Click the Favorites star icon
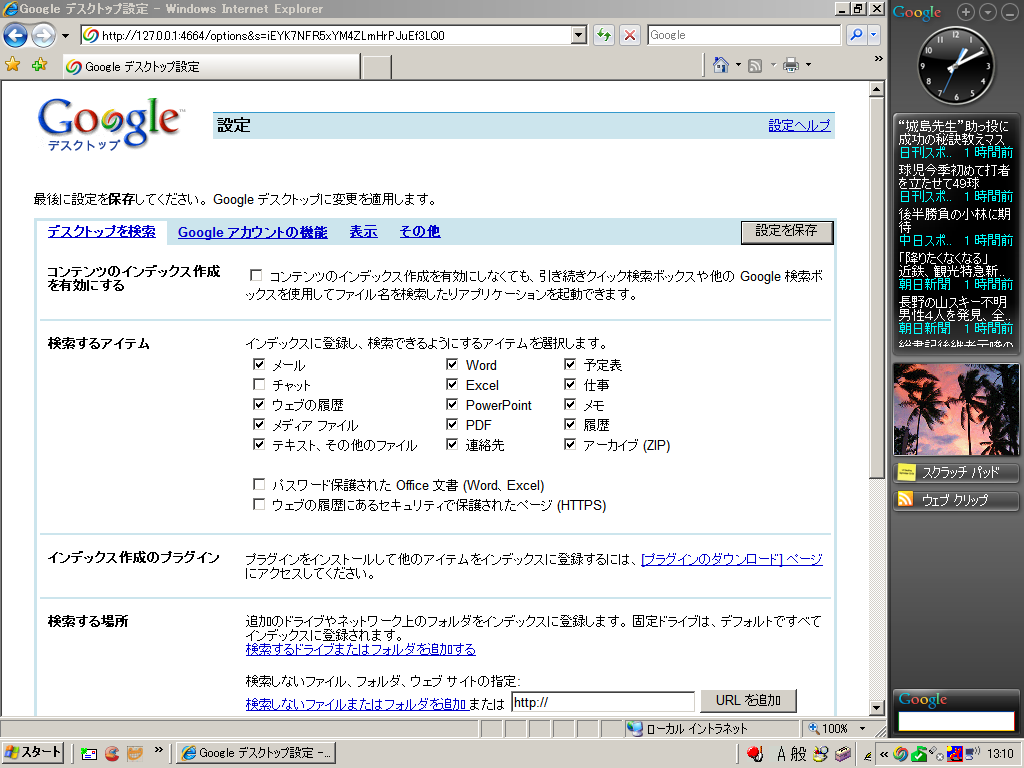 click(14, 62)
